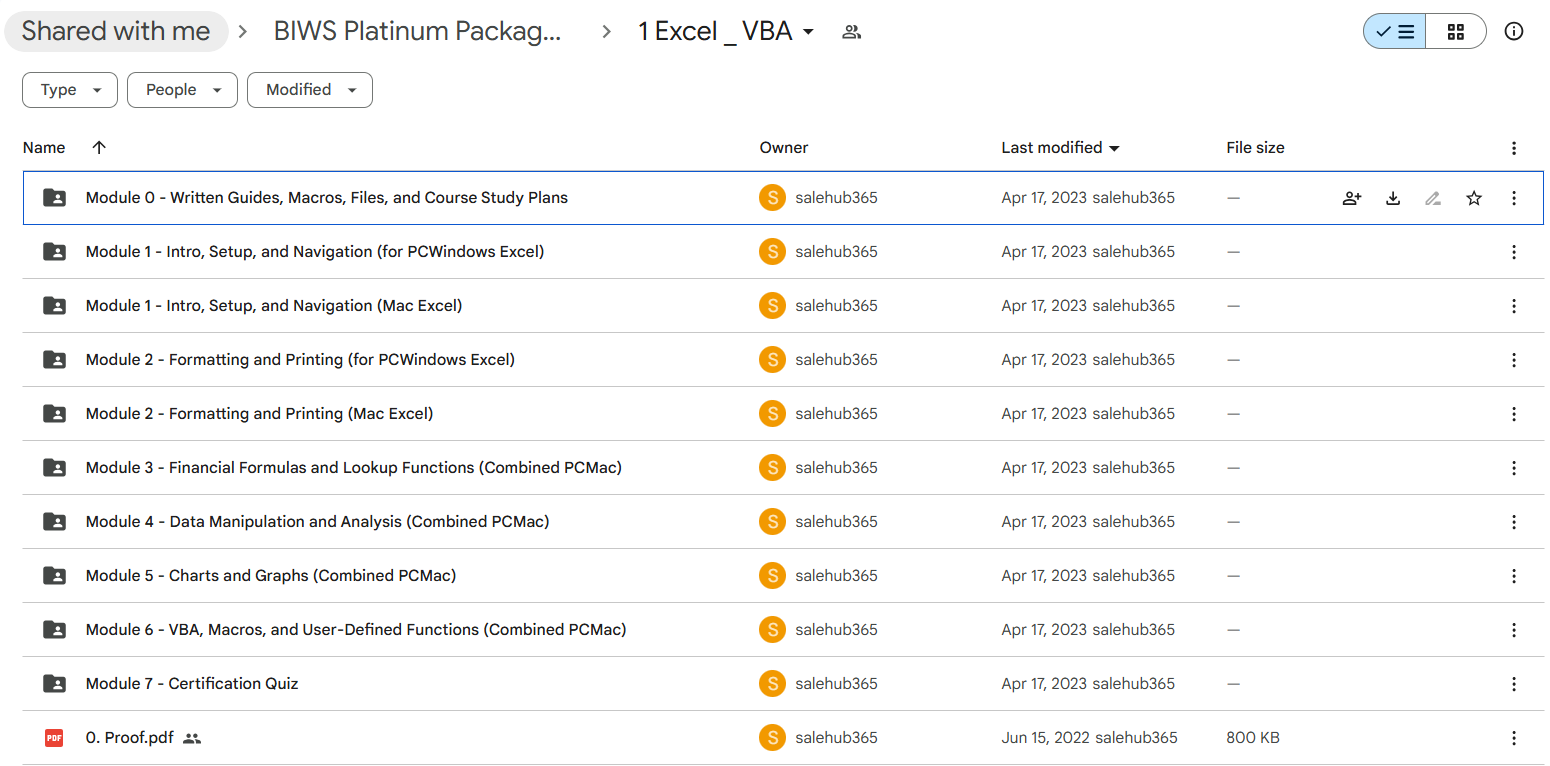The width and height of the screenshot is (1550, 766).
Task: Click owner salehub365 in Module 6 row
Action: pos(837,630)
